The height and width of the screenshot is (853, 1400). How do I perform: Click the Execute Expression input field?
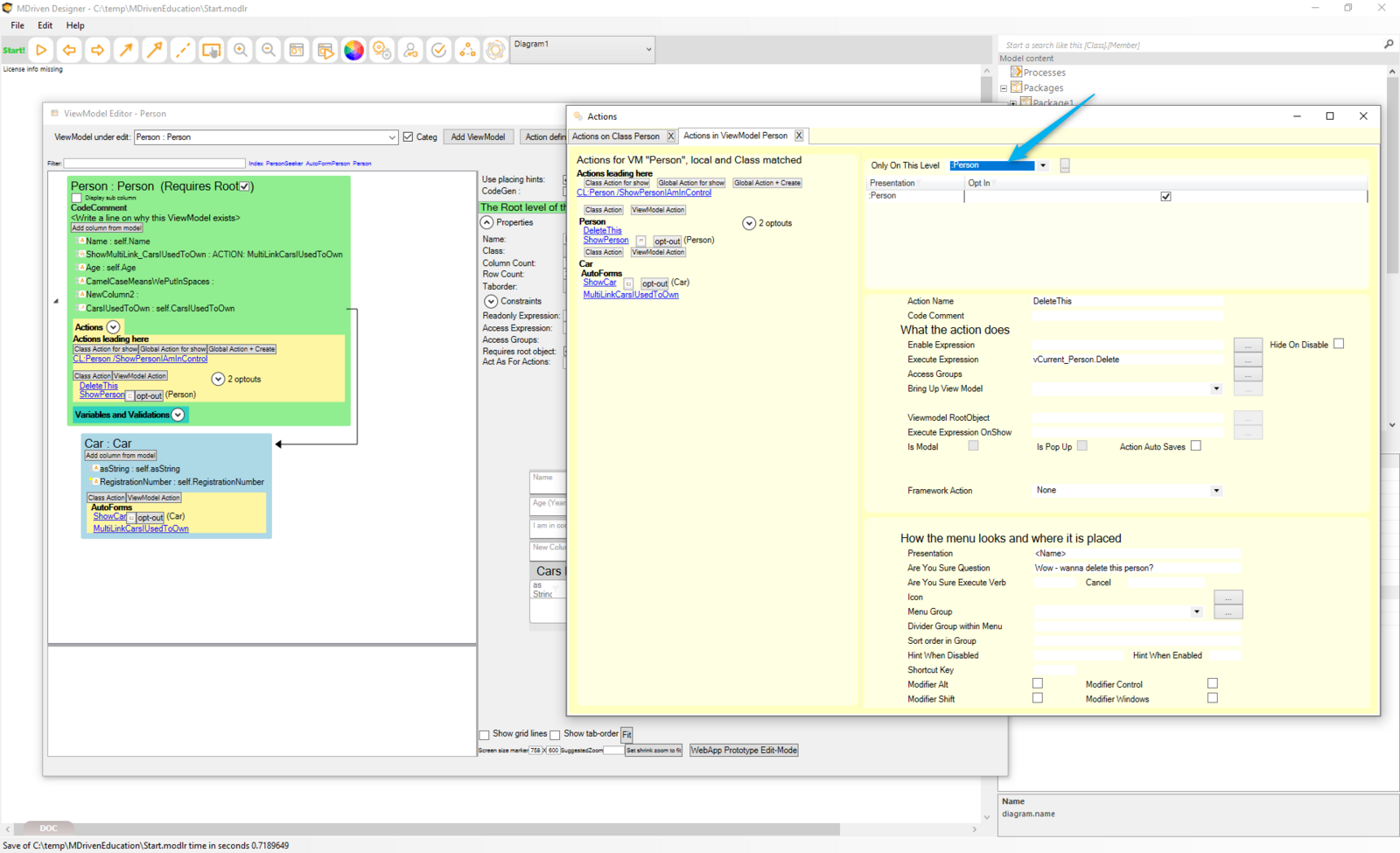click(x=1128, y=360)
